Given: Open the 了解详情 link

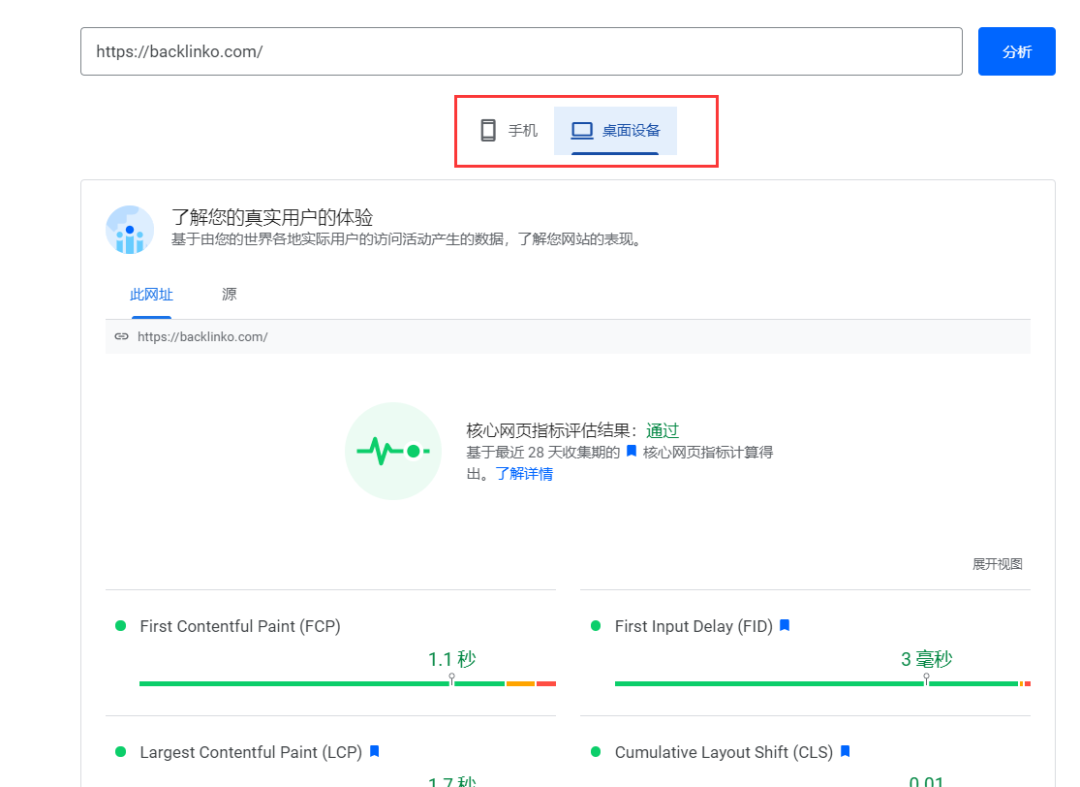Looking at the screenshot, I should (526, 473).
